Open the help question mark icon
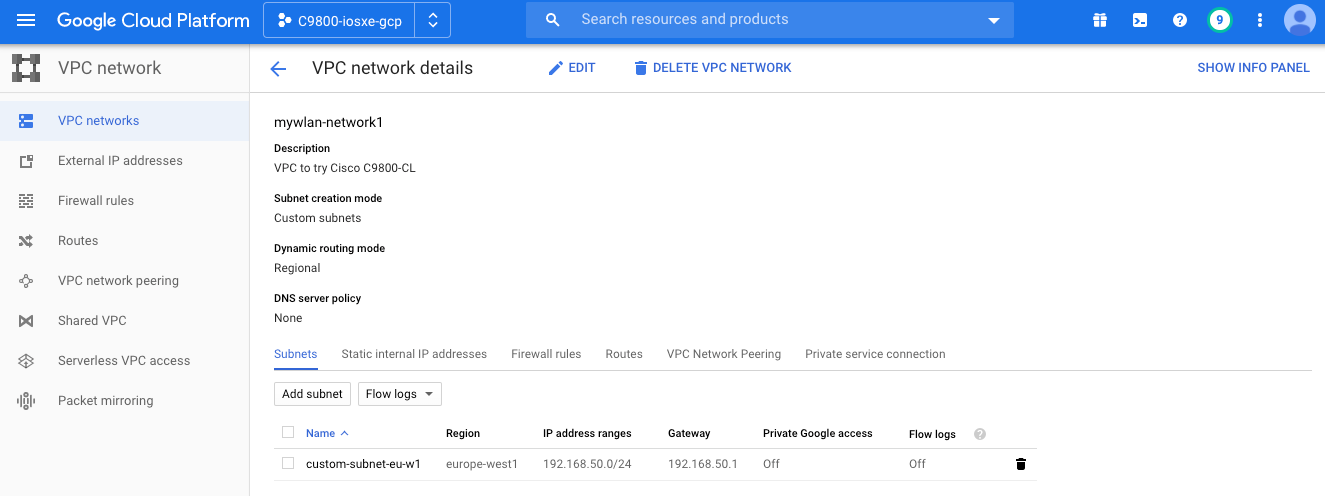The height and width of the screenshot is (496, 1325). (1179, 20)
